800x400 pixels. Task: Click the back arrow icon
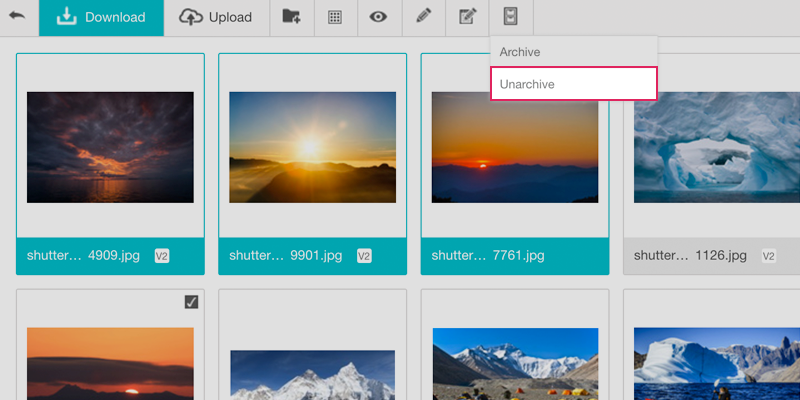click(x=17, y=16)
